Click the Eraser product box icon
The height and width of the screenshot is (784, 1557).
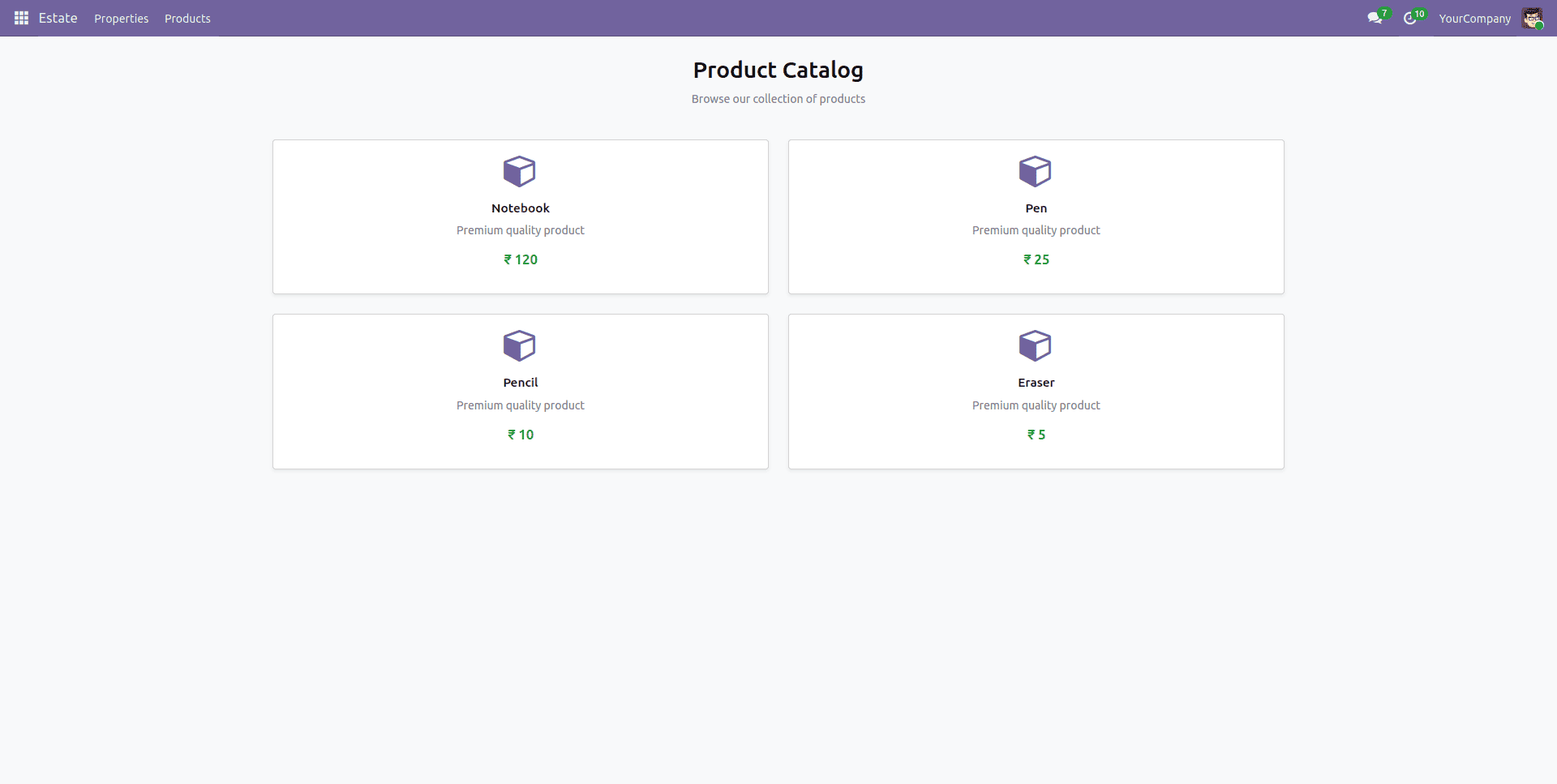tap(1036, 346)
